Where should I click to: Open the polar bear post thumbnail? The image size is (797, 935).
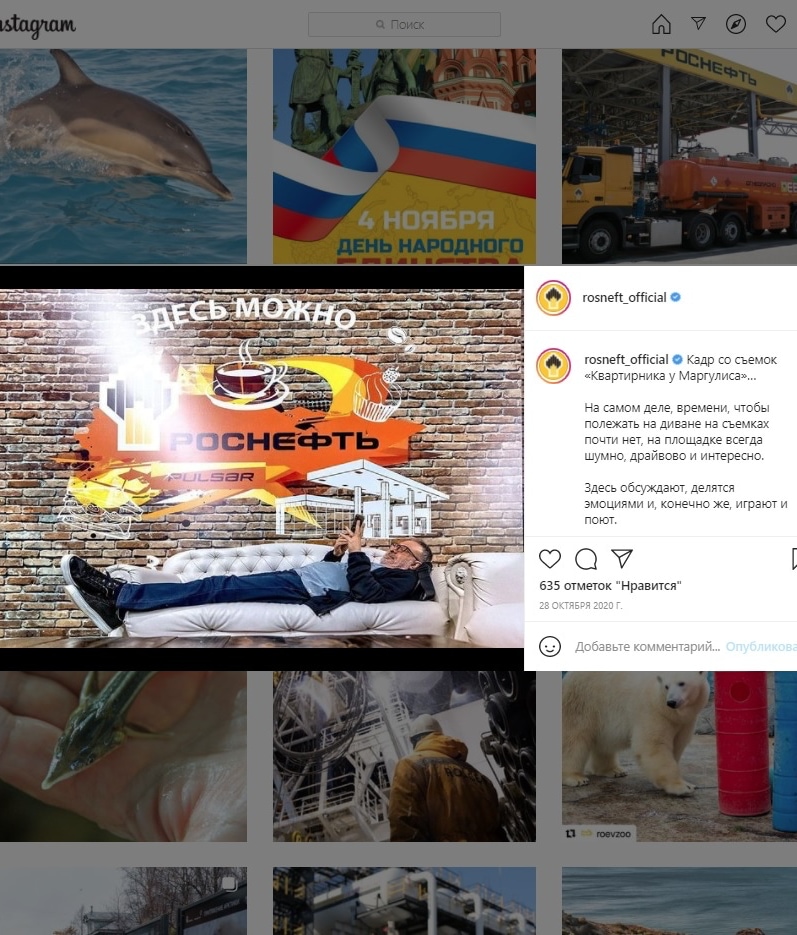[680, 756]
